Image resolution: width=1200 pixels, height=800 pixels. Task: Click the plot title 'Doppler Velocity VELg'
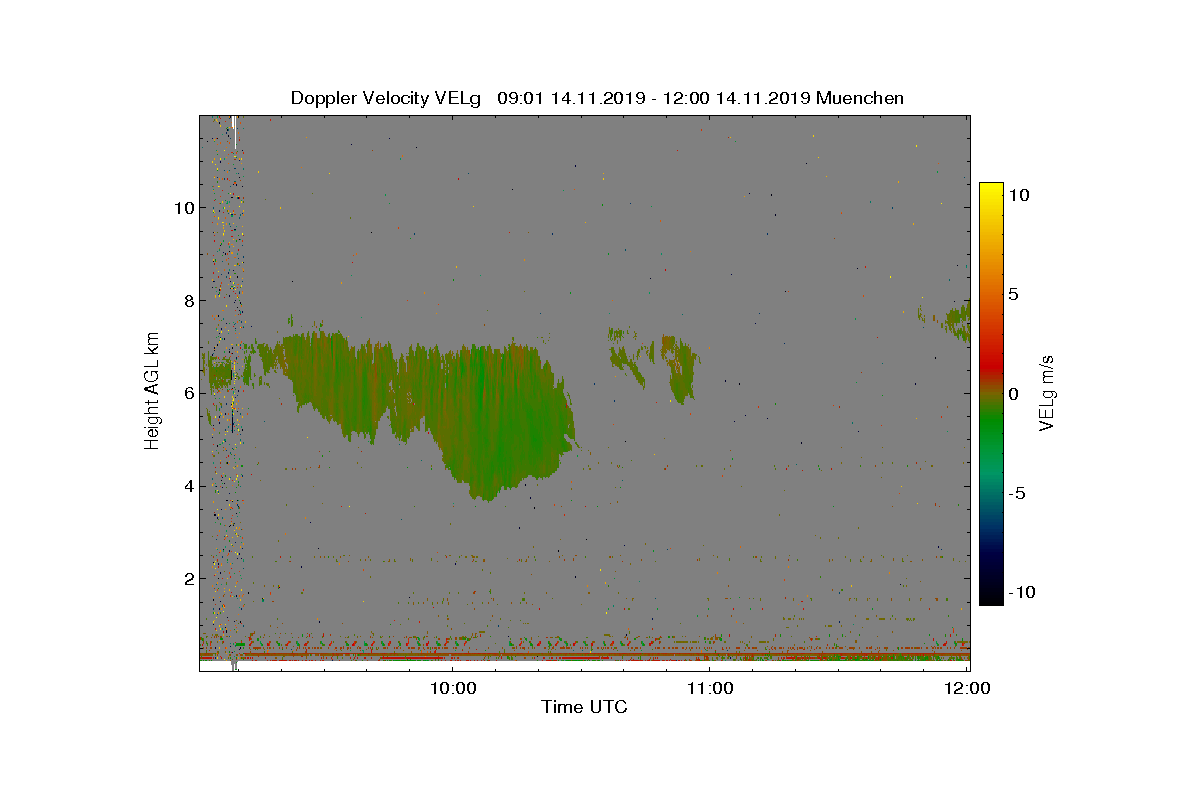pos(386,98)
